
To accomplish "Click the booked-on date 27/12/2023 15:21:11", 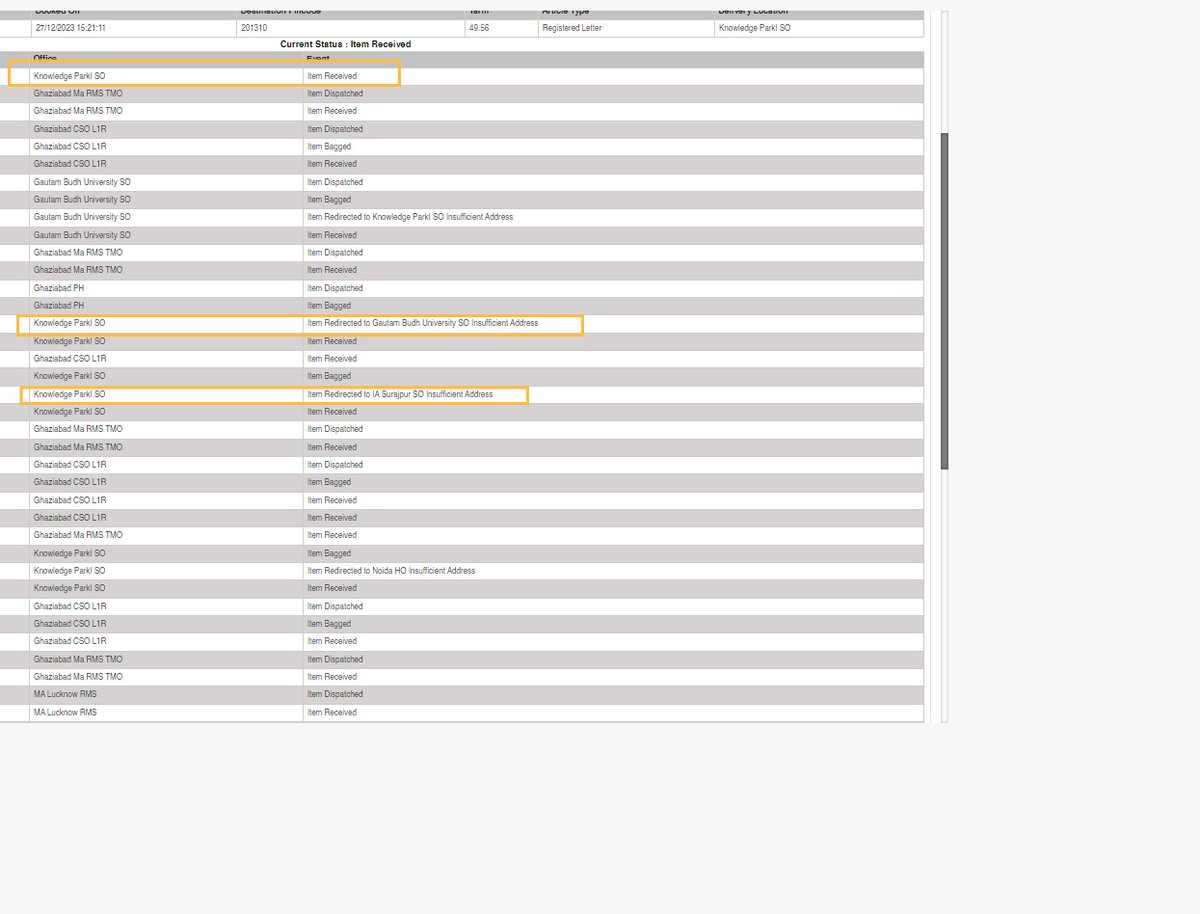I will 70,28.
